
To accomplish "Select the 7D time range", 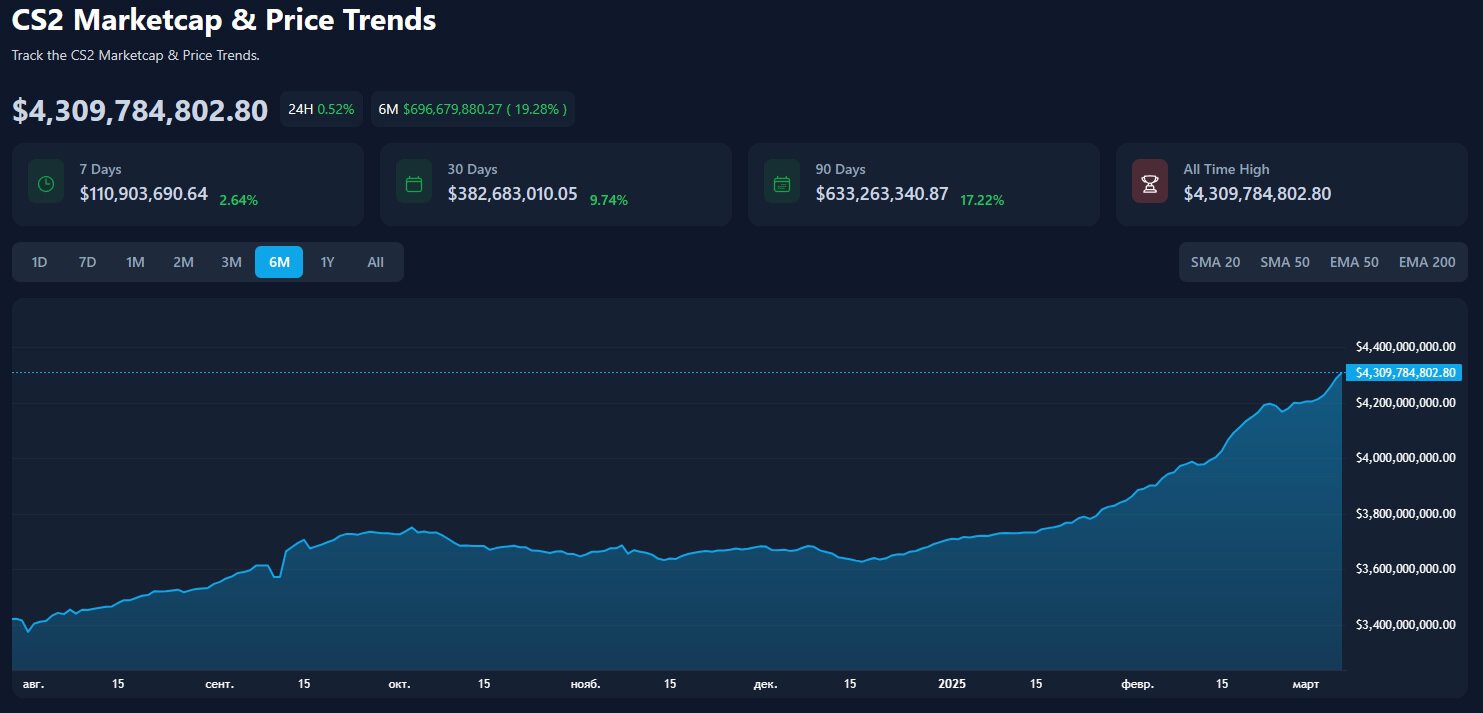I will tap(88, 262).
